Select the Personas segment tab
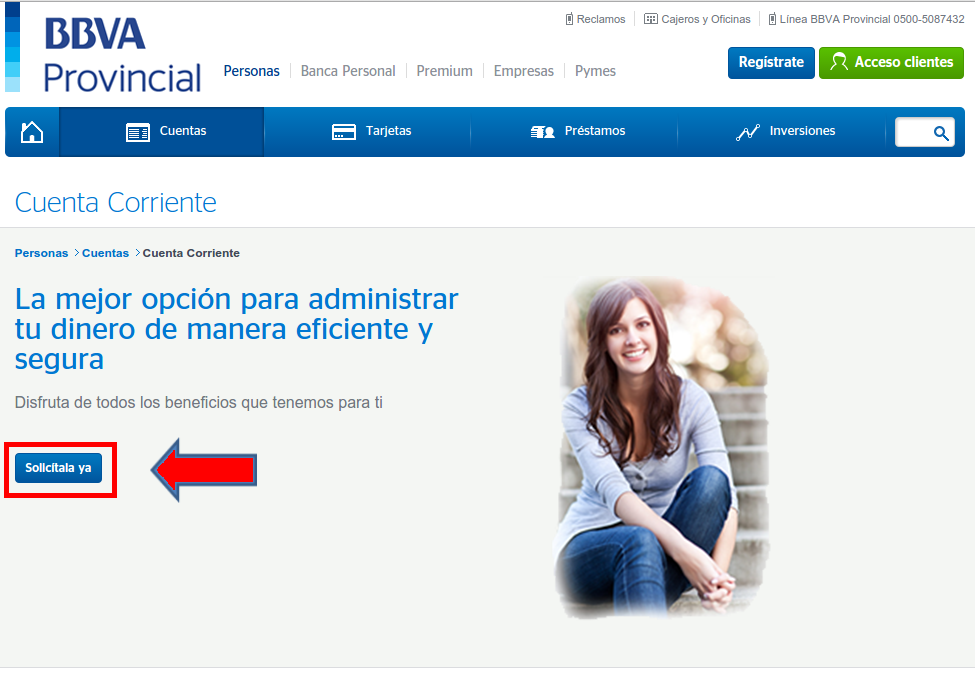 pyautogui.click(x=251, y=71)
